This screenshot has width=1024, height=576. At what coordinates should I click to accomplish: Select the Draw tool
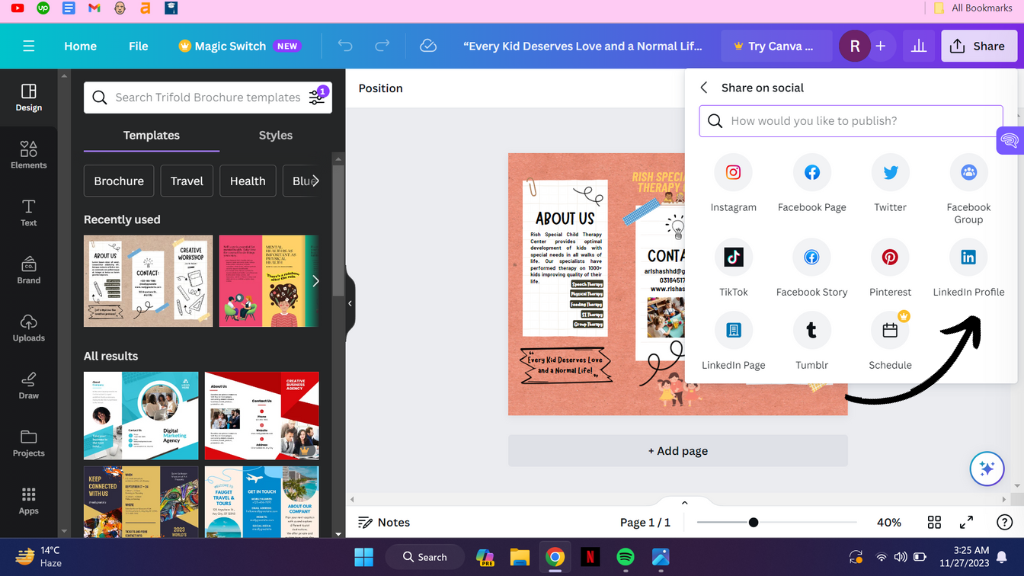pyautogui.click(x=29, y=386)
